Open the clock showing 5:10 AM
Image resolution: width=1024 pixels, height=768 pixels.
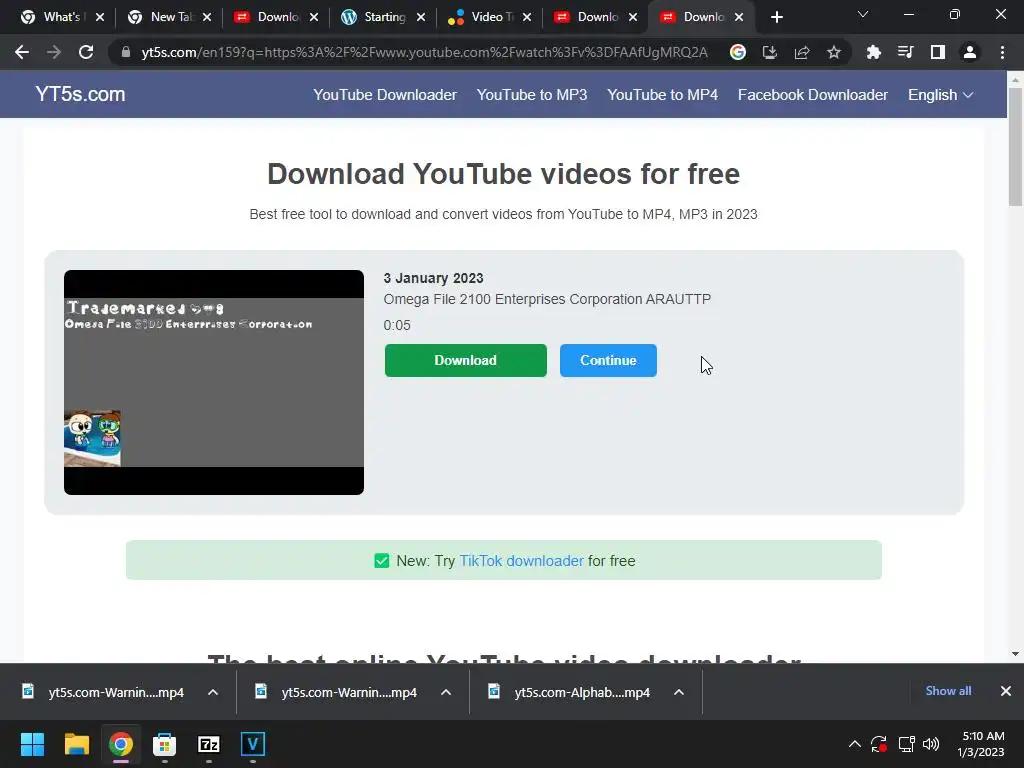point(981,744)
